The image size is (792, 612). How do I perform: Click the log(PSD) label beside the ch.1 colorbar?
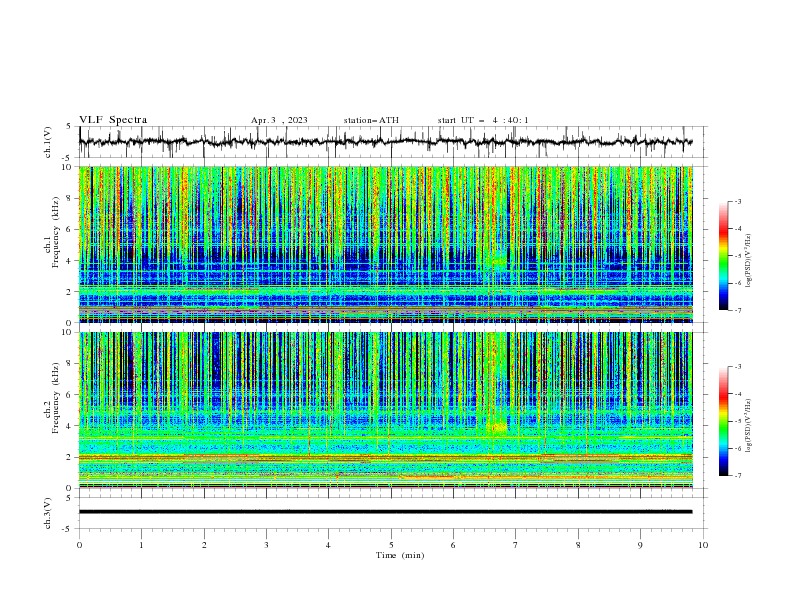pos(748,261)
